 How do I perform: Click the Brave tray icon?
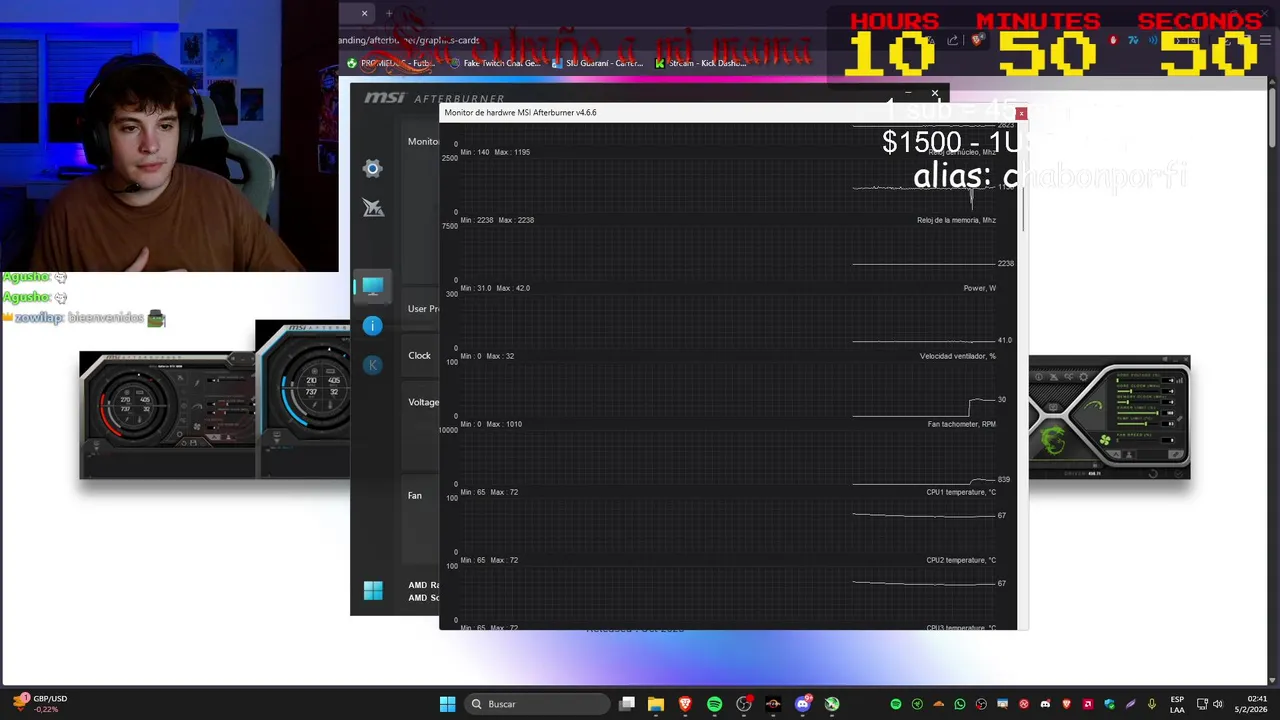tap(1067, 704)
